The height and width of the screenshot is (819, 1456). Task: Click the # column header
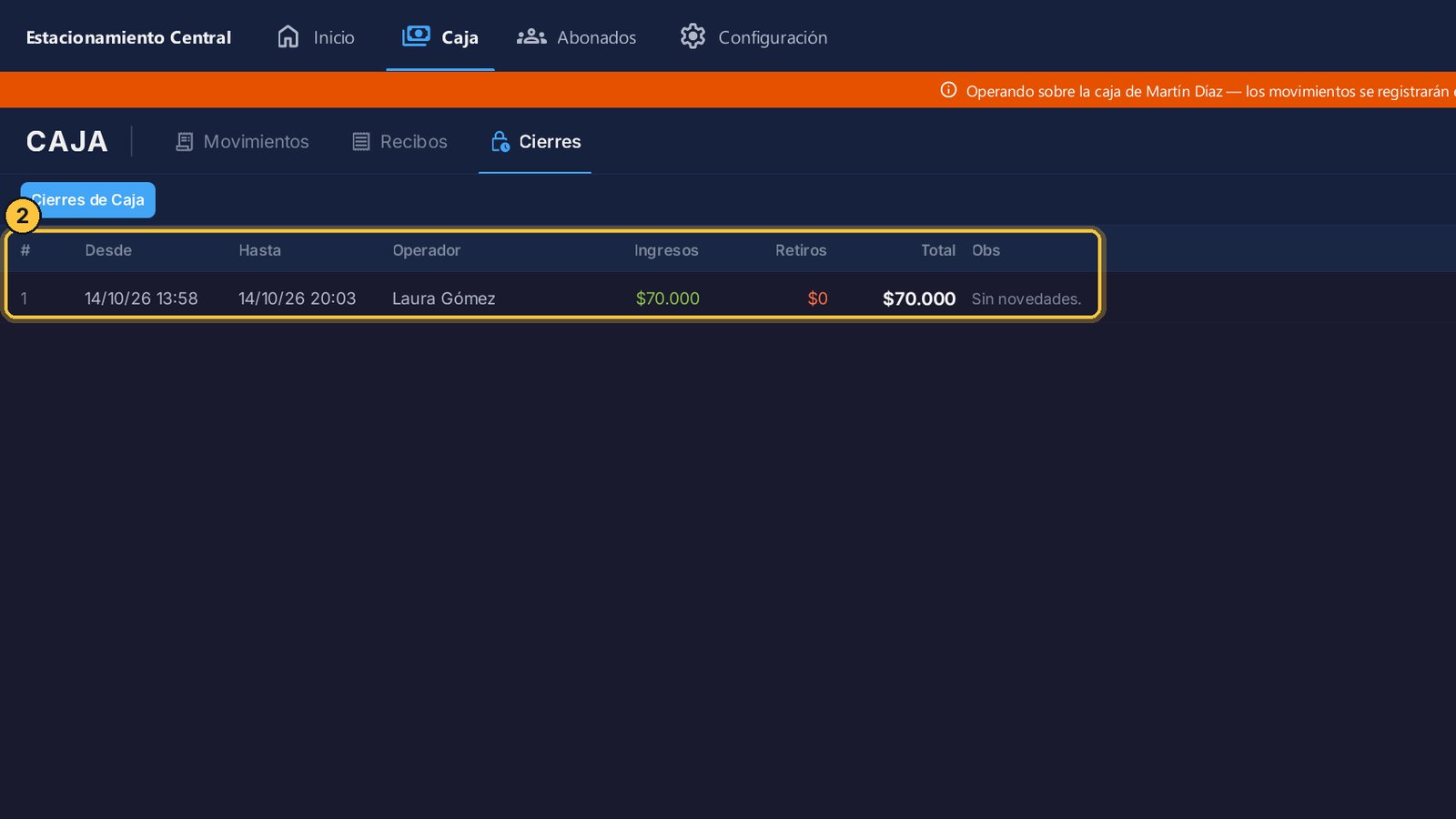(25, 250)
